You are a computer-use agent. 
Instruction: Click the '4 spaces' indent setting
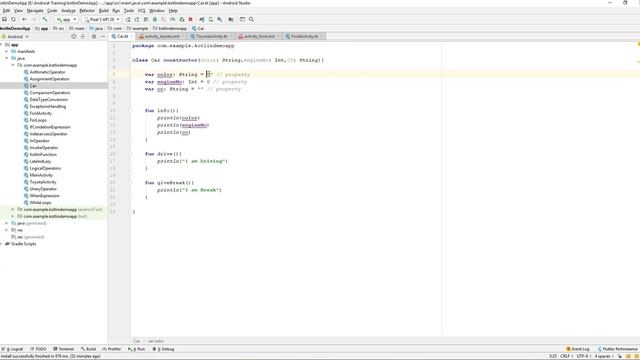pyautogui.click(x=604, y=356)
